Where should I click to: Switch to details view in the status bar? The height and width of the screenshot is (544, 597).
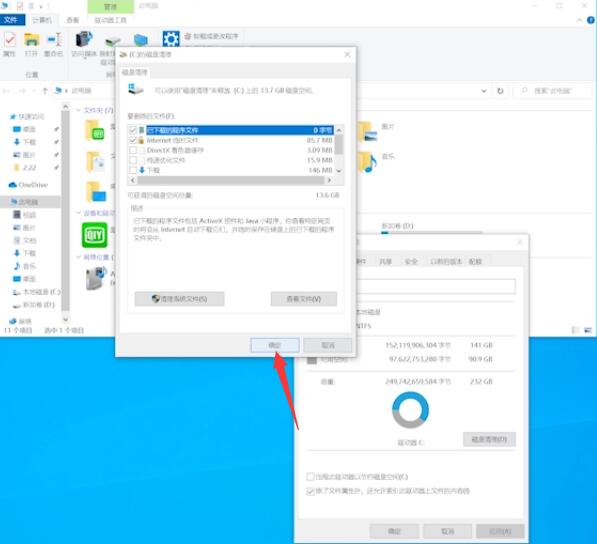(x=576, y=330)
